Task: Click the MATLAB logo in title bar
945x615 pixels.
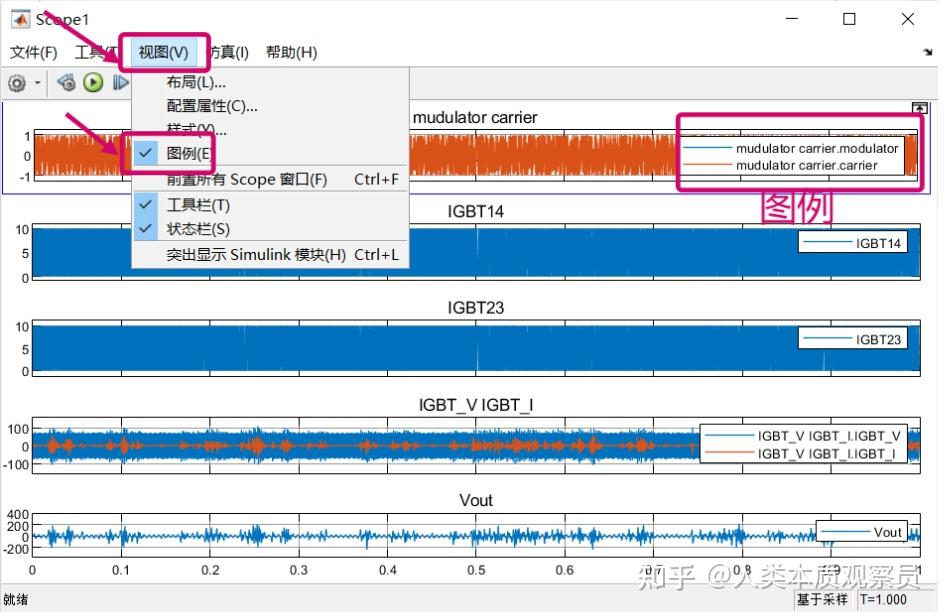Action: pyautogui.click(x=20, y=19)
